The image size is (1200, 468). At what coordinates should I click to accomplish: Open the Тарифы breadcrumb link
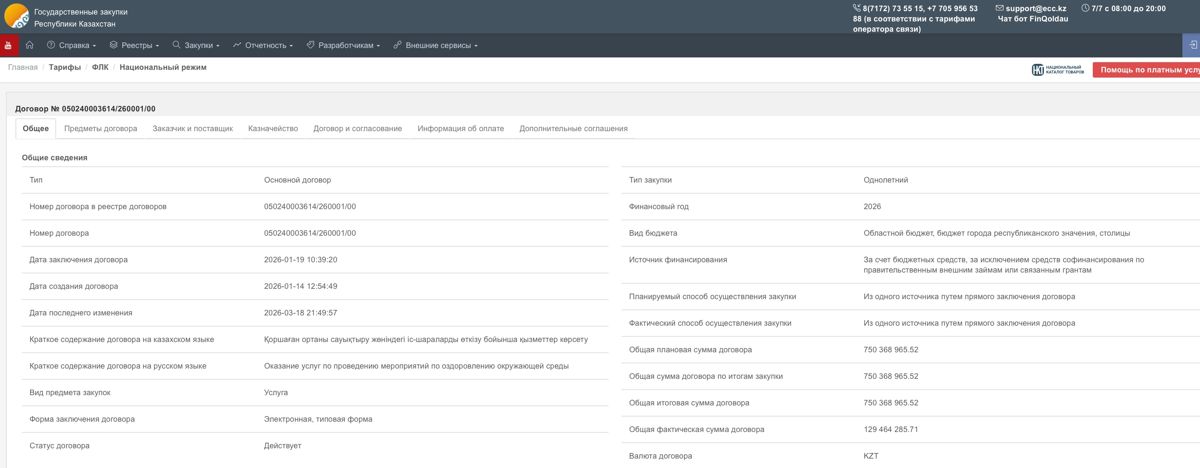tap(65, 68)
